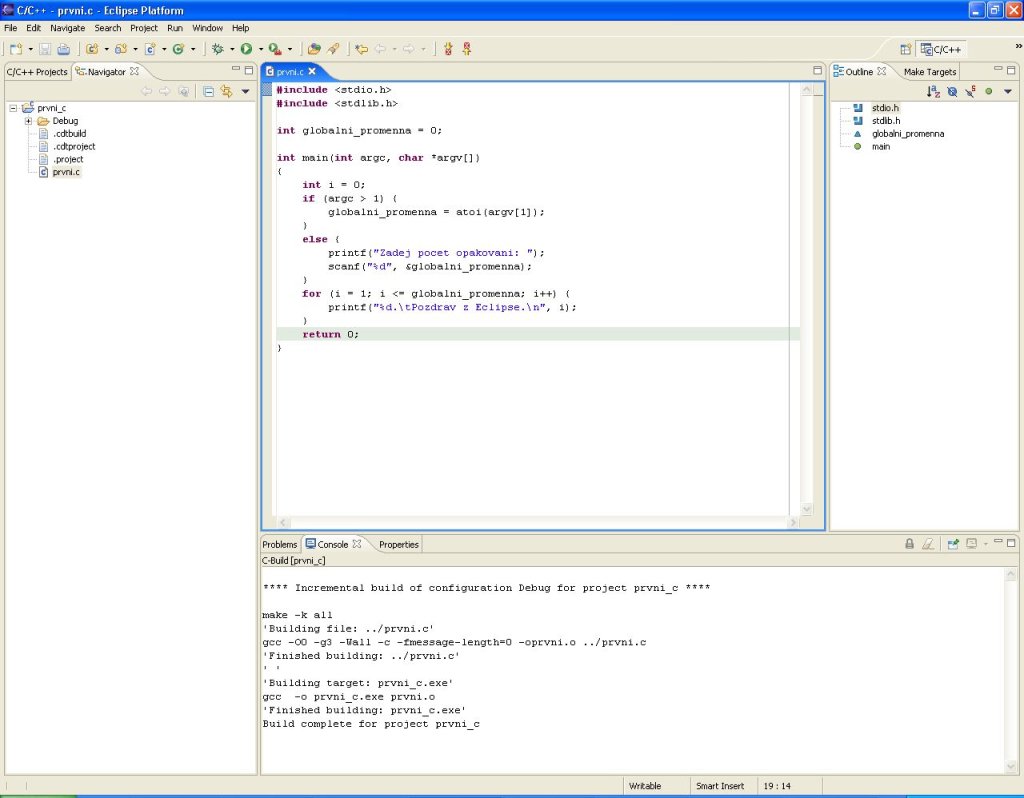Screen dimensions: 1024x798
Task: Click the editor horizontal scrollbar
Action: point(538,522)
